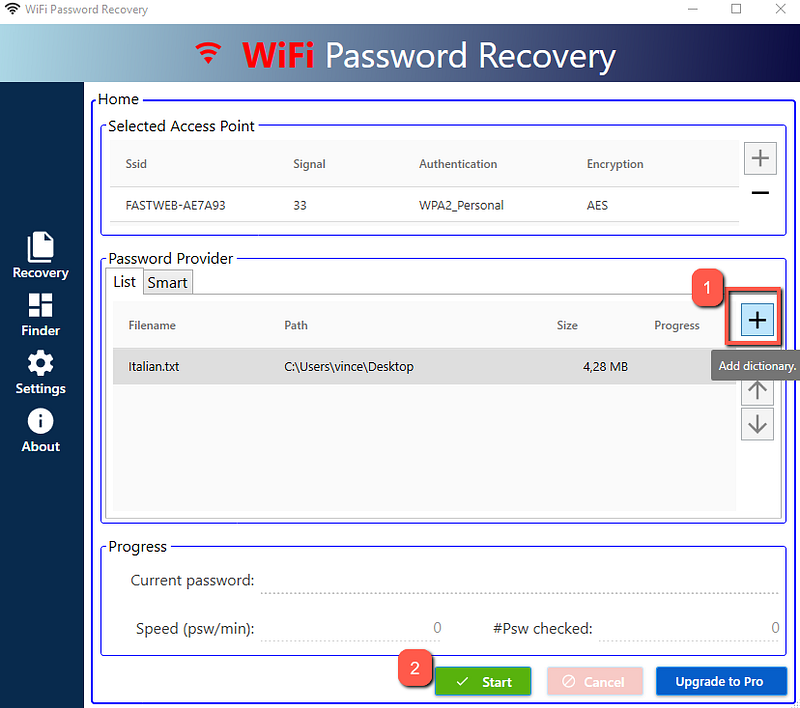Click the Speed (psw/min) value field
Viewport: 800px width, 708px height.
click(x=351, y=628)
